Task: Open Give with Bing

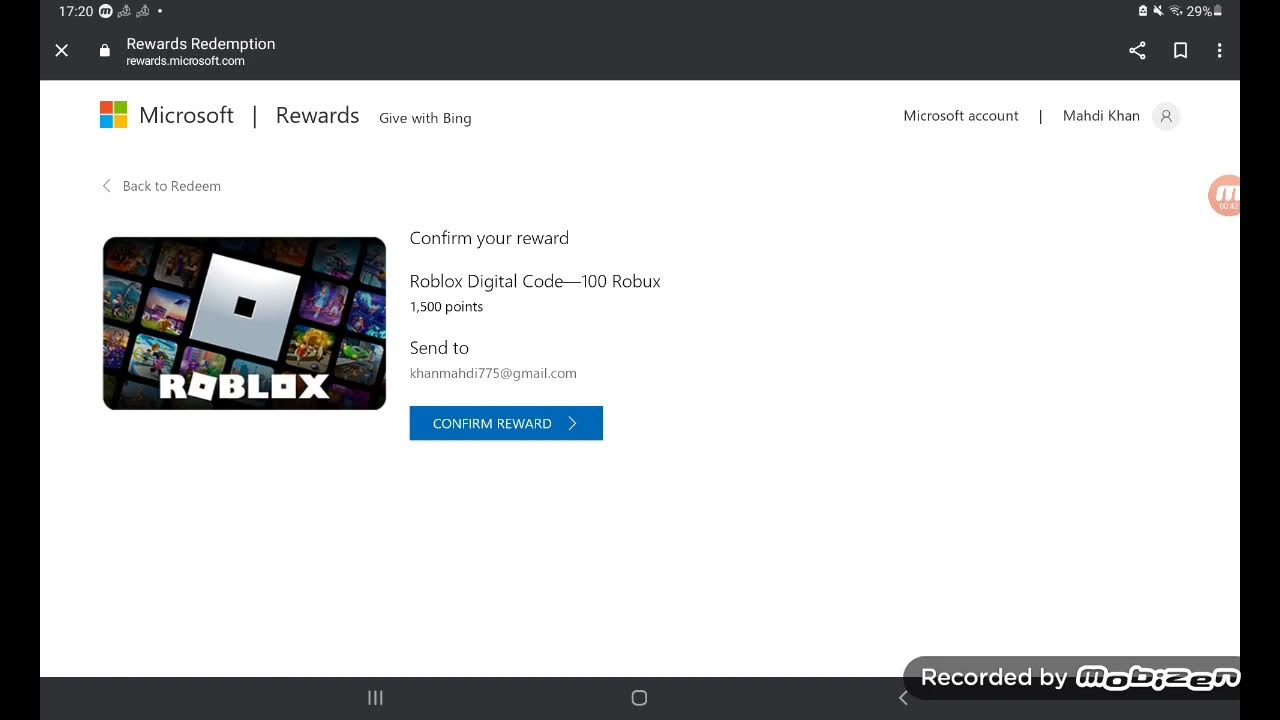Action: [x=425, y=118]
